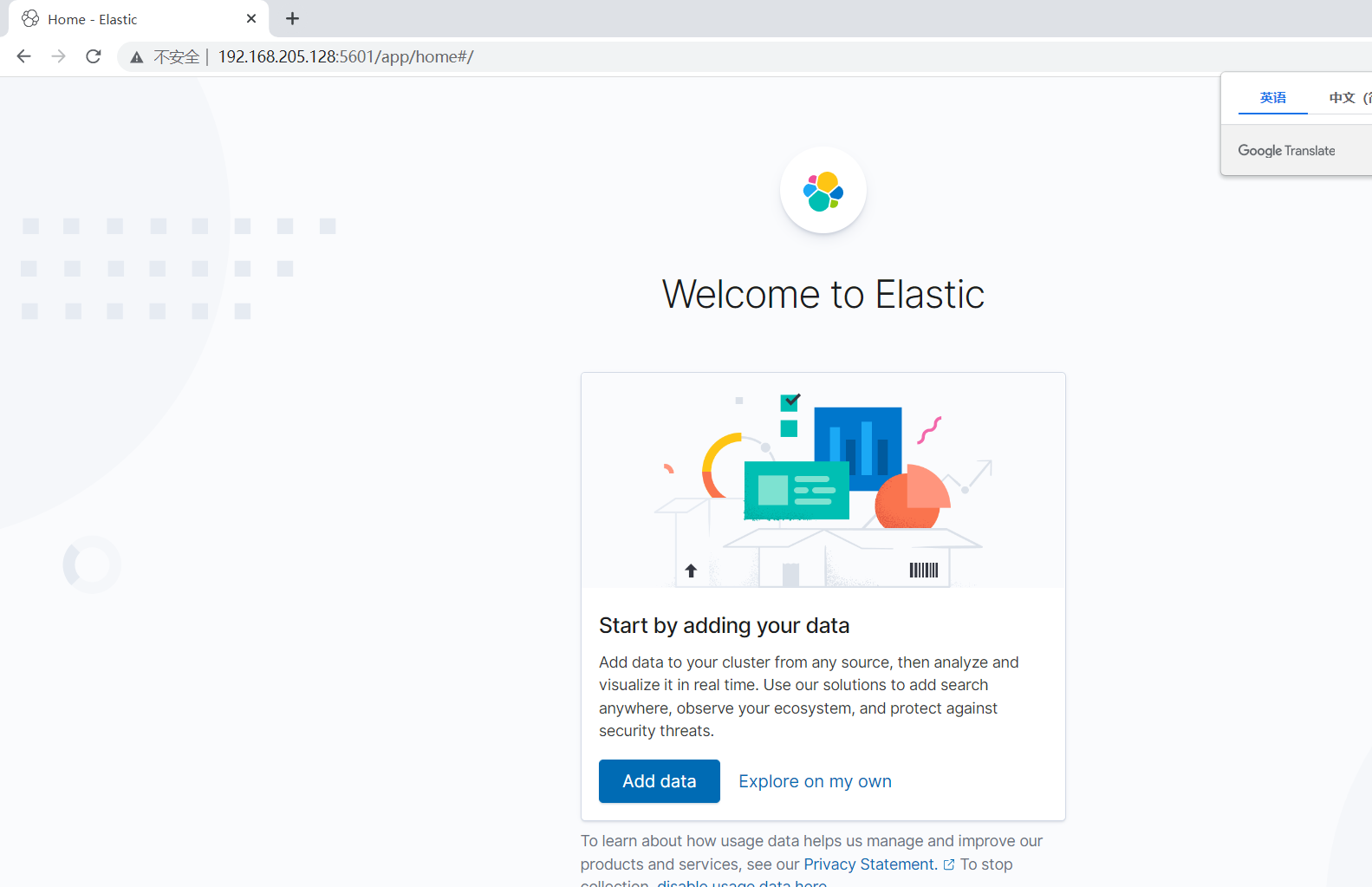Screen dimensions: 1372x887
Task: Click the address bar URL
Action: (346, 56)
